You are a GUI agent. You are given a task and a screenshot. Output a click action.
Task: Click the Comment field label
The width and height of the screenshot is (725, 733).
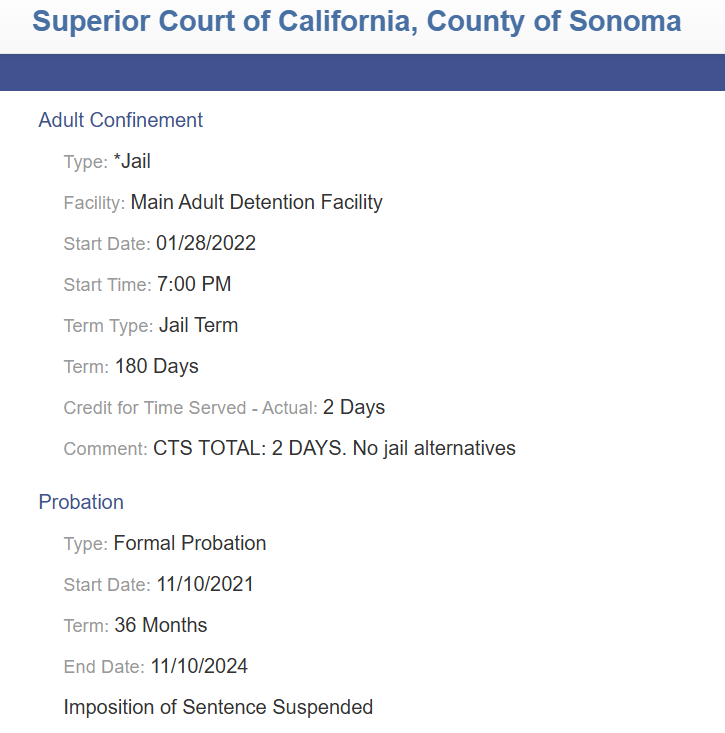point(106,449)
